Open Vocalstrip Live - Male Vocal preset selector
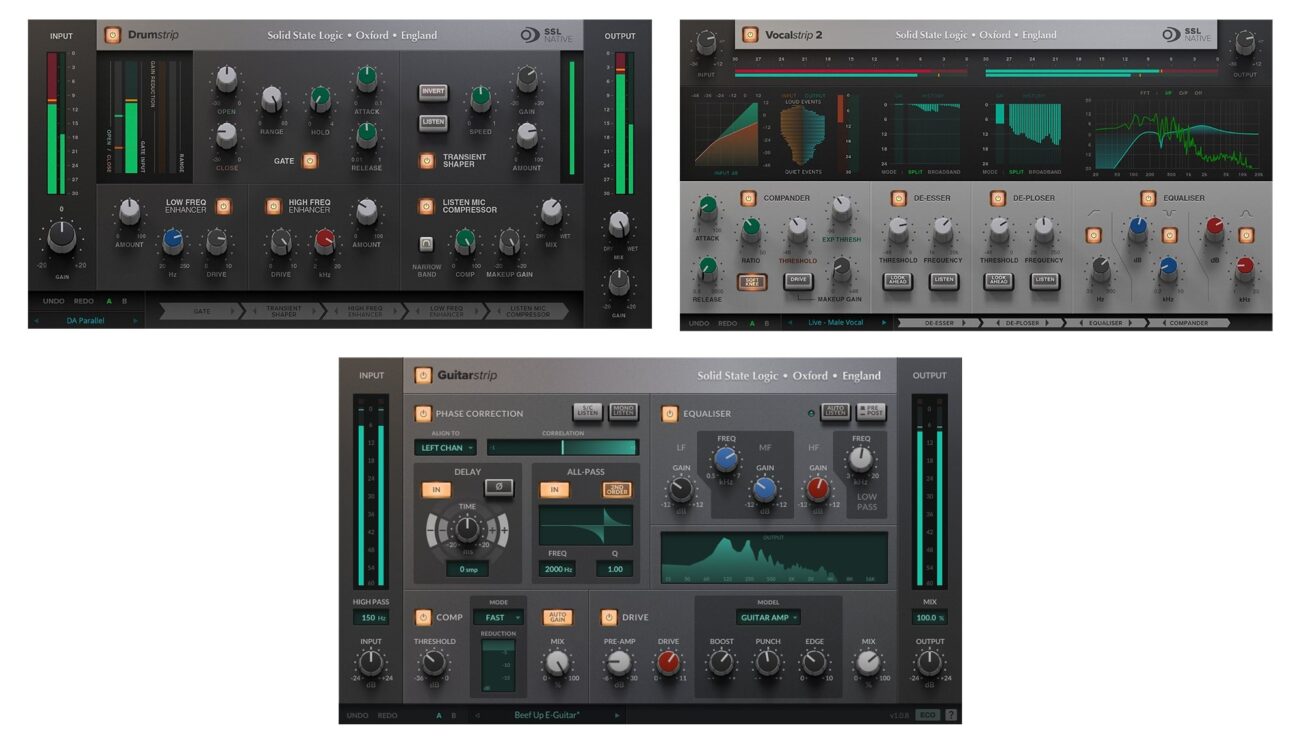This screenshot has width=1300, height=749. [836, 323]
